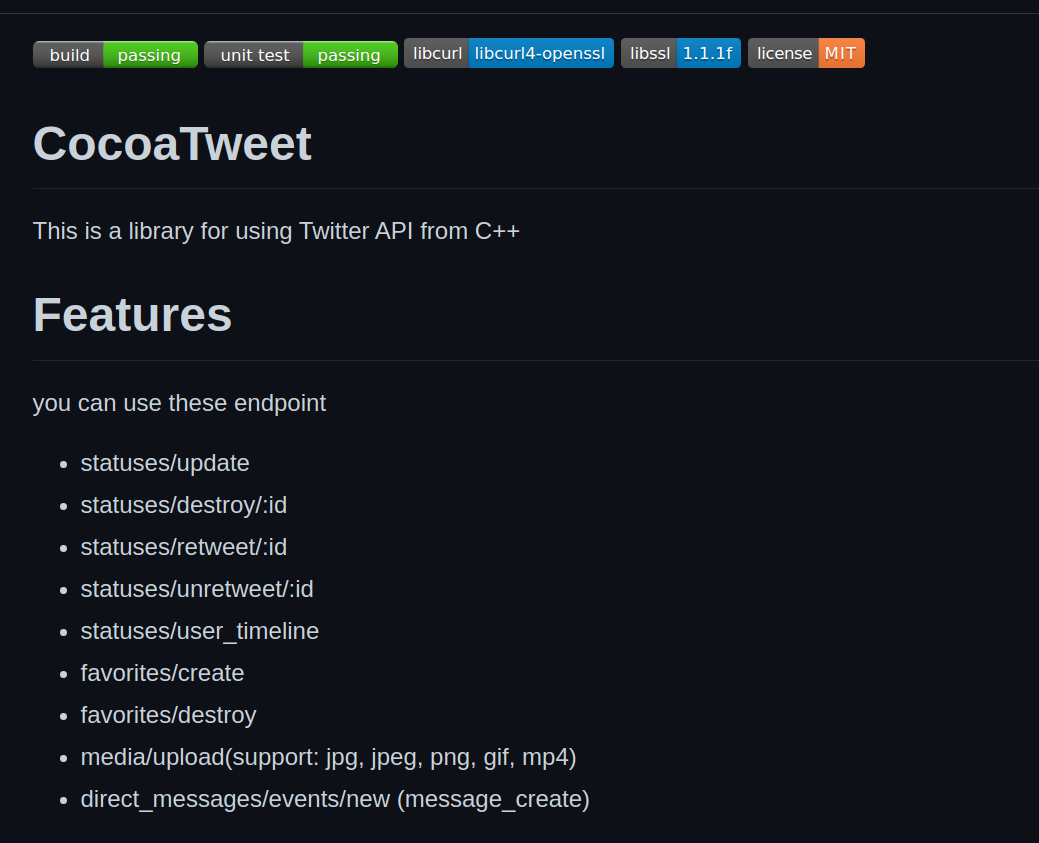Select the Features heading

tap(133, 314)
